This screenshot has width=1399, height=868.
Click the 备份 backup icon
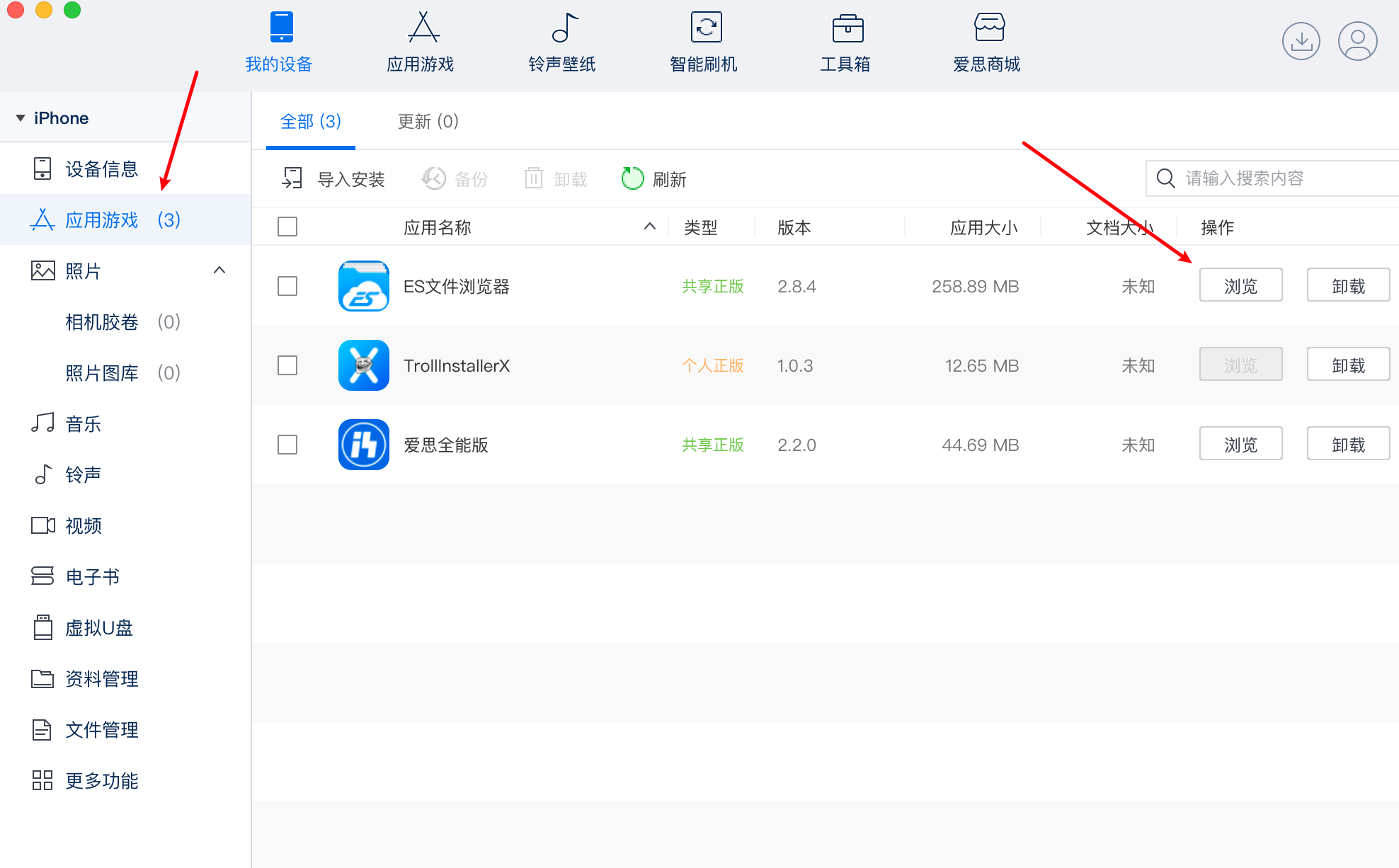(433, 178)
